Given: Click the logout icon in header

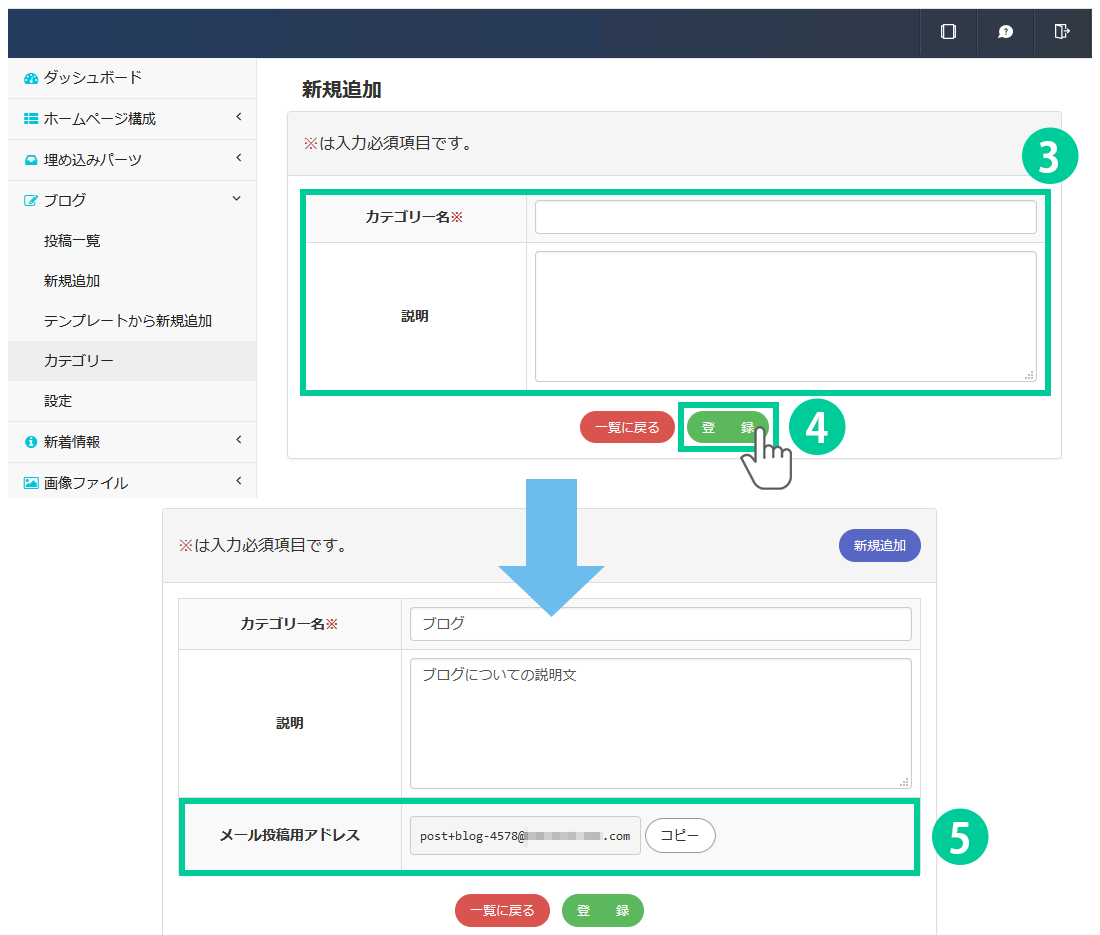Looking at the screenshot, I should 1062,32.
